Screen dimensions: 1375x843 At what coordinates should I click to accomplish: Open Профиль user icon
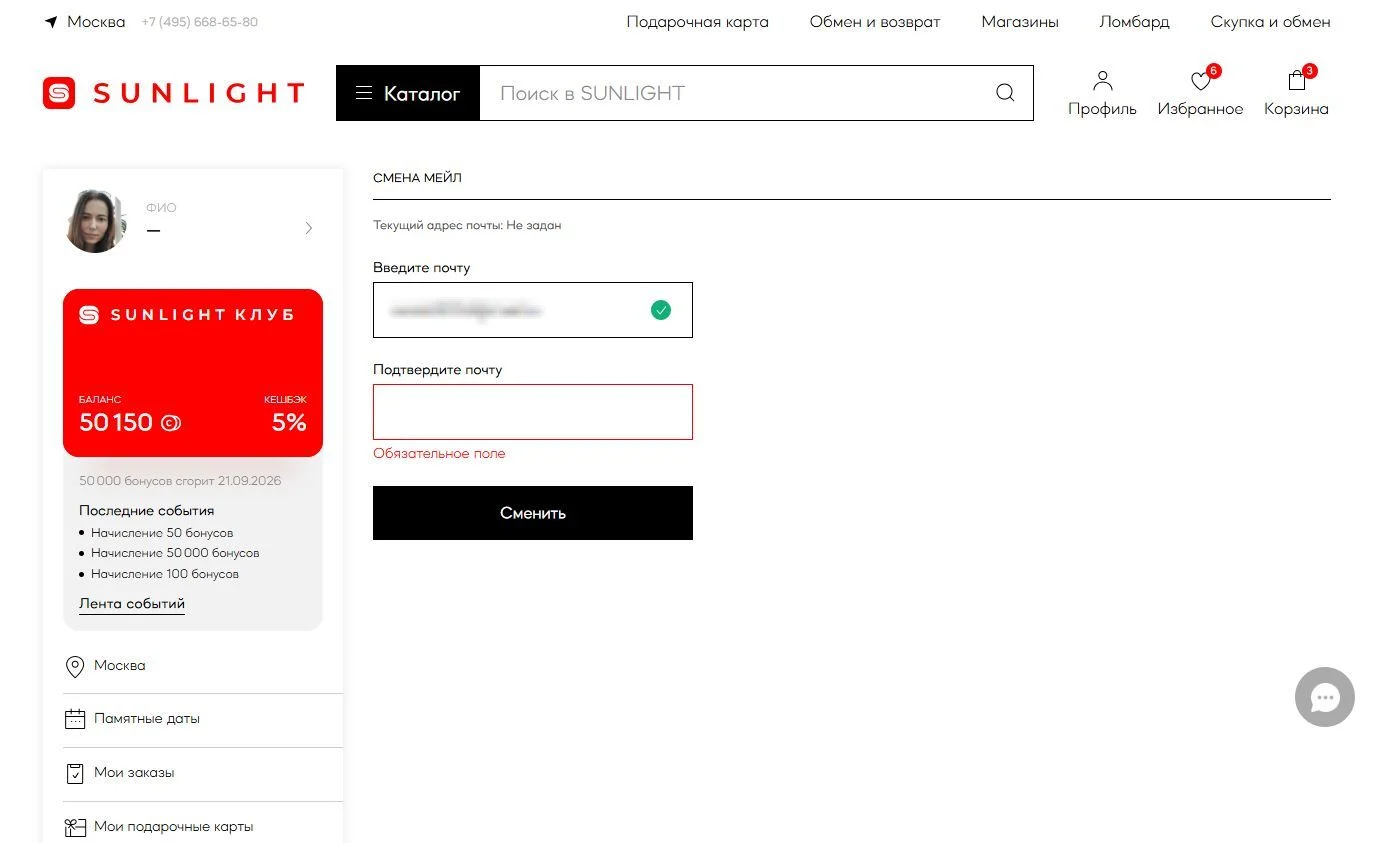click(x=1102, y=81)
